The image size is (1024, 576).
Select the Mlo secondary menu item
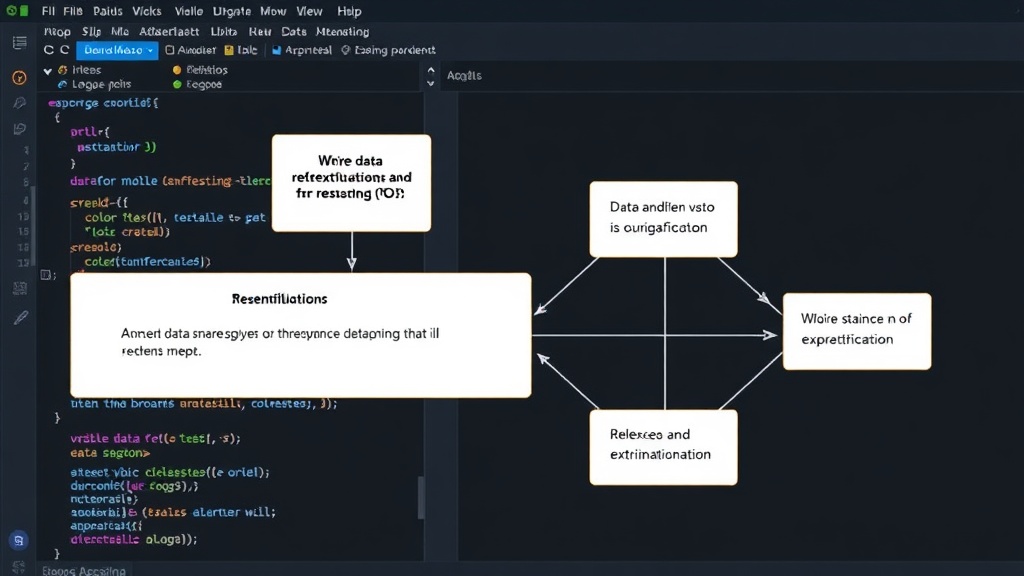[120, 31]
